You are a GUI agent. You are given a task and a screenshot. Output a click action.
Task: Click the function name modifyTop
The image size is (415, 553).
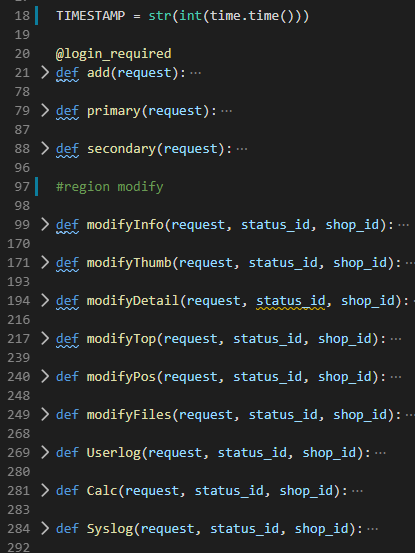point(122,339)
